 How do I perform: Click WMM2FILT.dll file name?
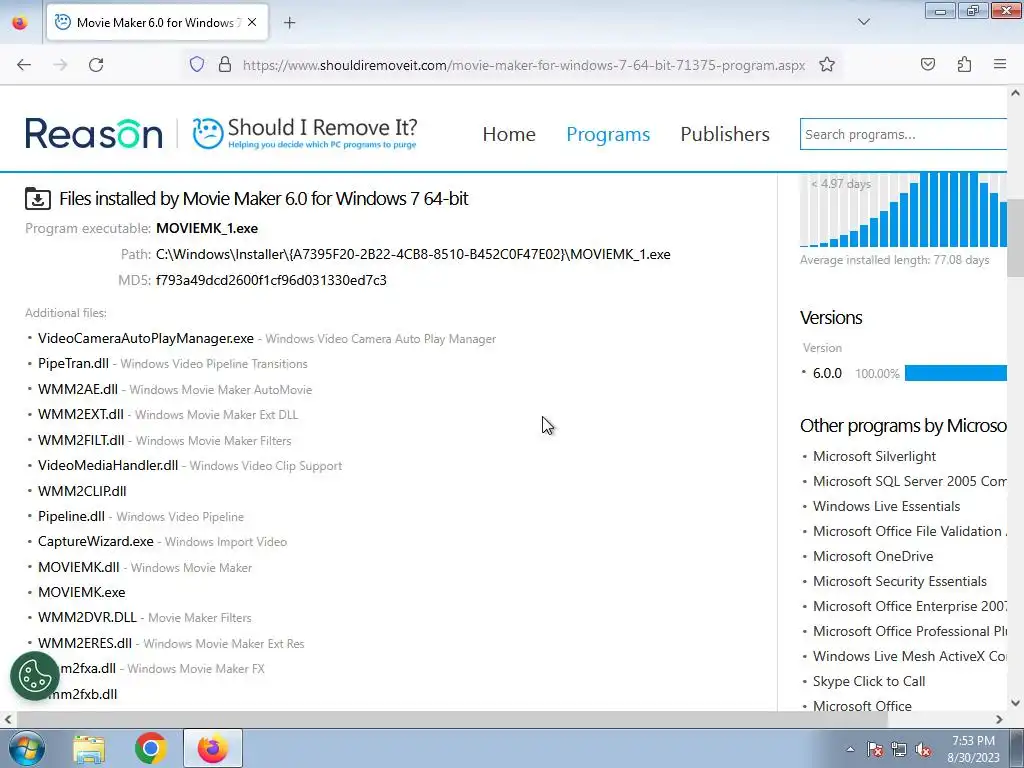tap(81, 440)
